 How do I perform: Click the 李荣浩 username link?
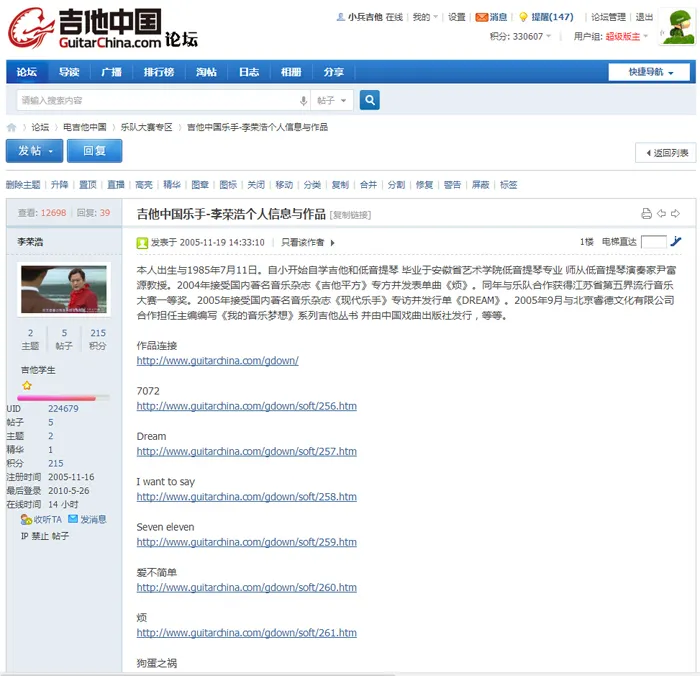click(x=30, y=242)
